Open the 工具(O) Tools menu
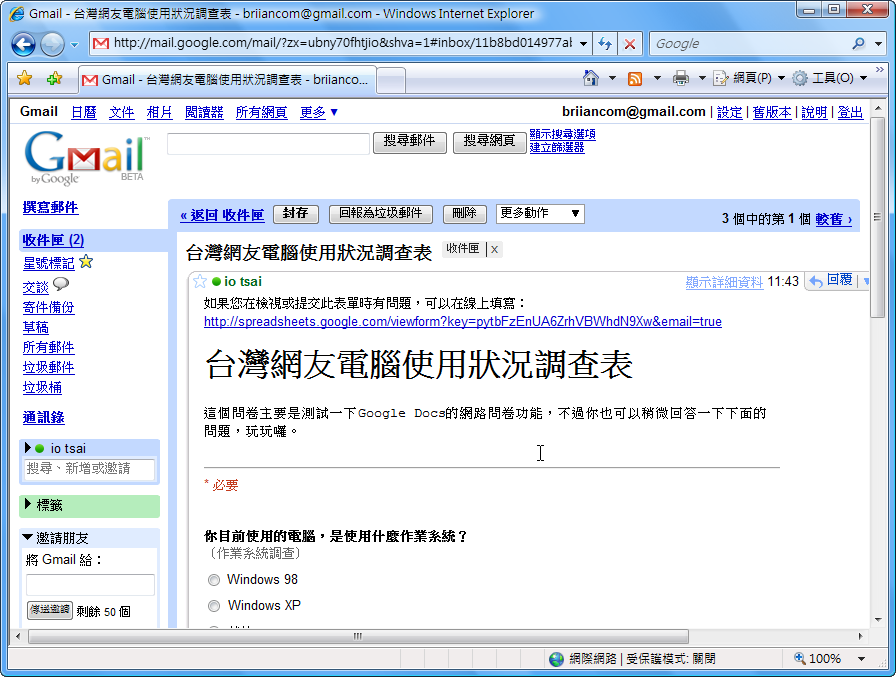Image resolution: width=896 pixels, height=677 pixels. click(830, 78)
